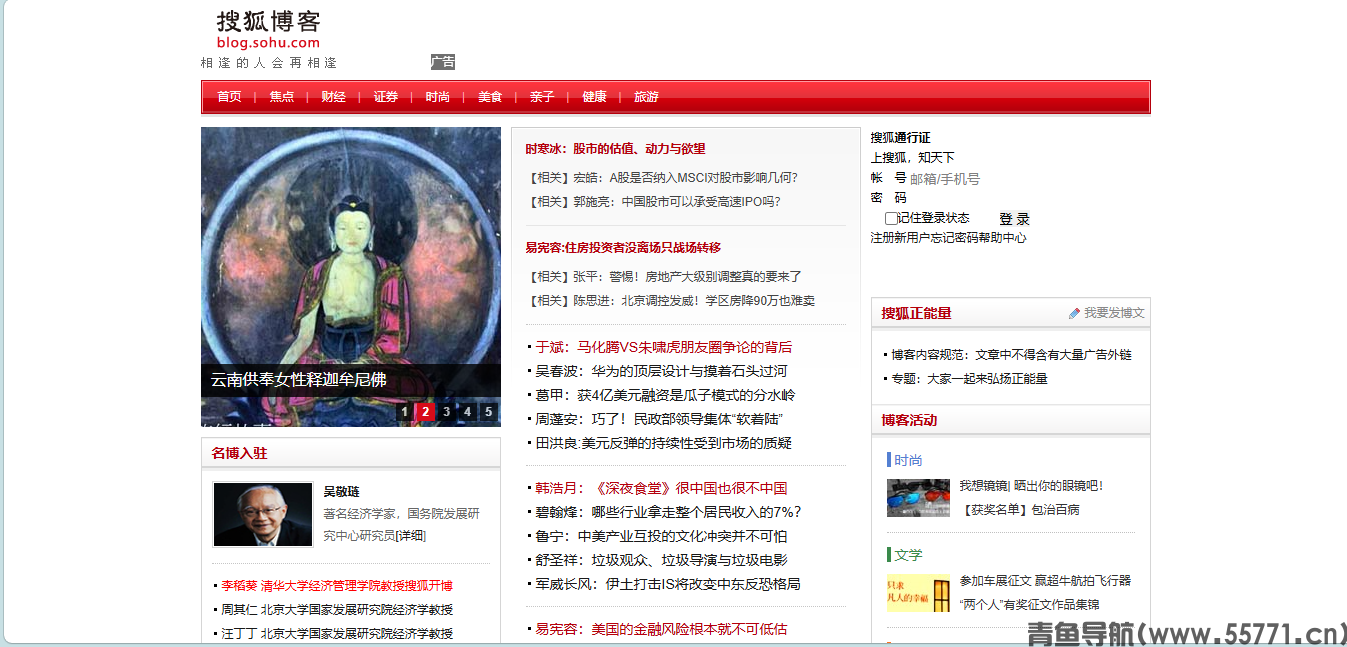Toggle the 记住登录状态 checkbox
Screen dimensions: 1347x647
891,218
